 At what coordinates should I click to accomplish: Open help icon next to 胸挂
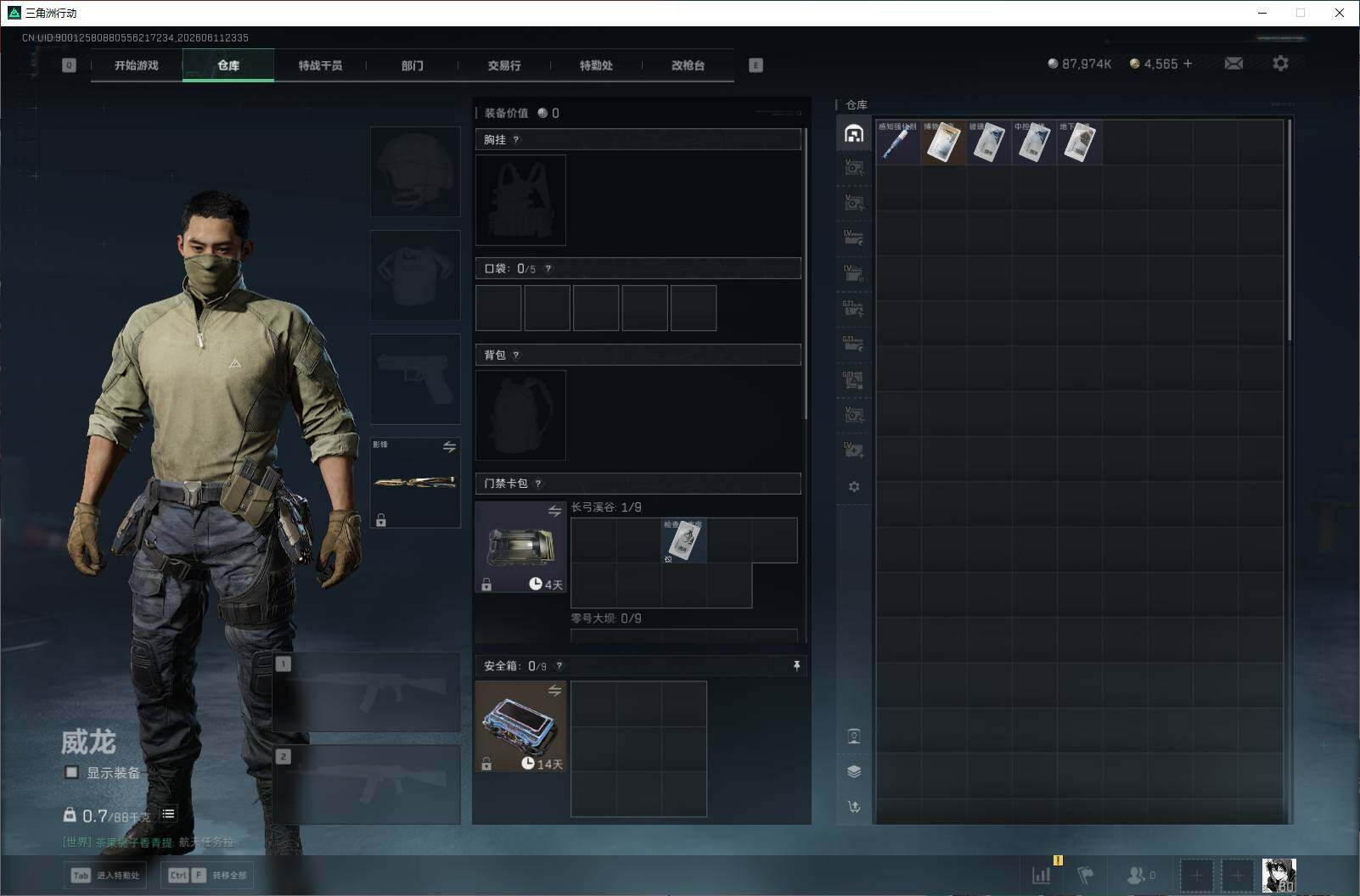[x=516, y=140]
